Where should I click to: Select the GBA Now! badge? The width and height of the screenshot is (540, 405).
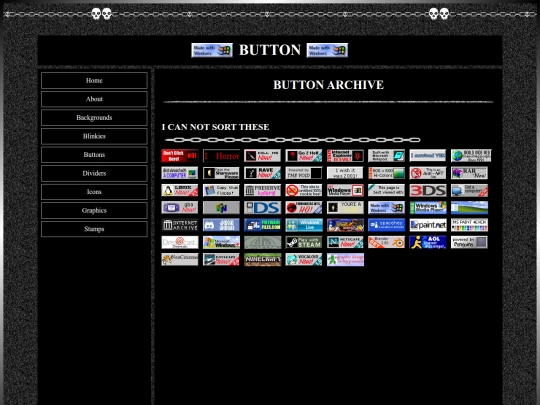click(180, 208)
